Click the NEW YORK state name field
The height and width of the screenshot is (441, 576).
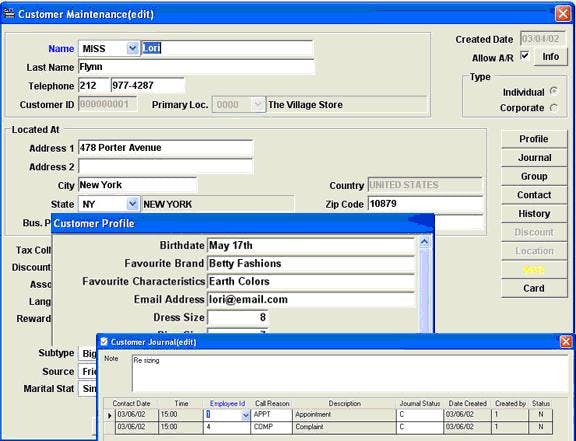217,204
